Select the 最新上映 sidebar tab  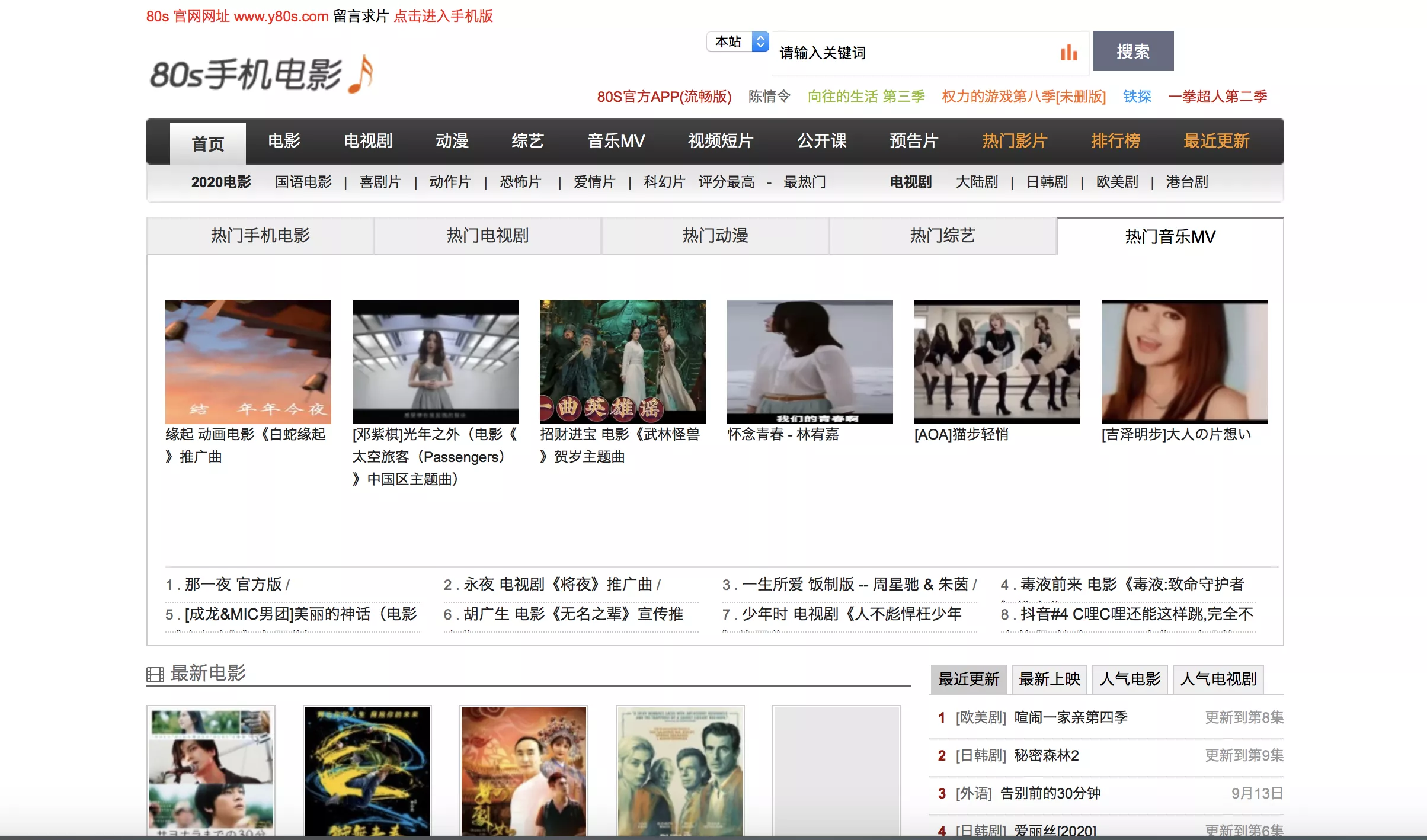point(1050,679)
